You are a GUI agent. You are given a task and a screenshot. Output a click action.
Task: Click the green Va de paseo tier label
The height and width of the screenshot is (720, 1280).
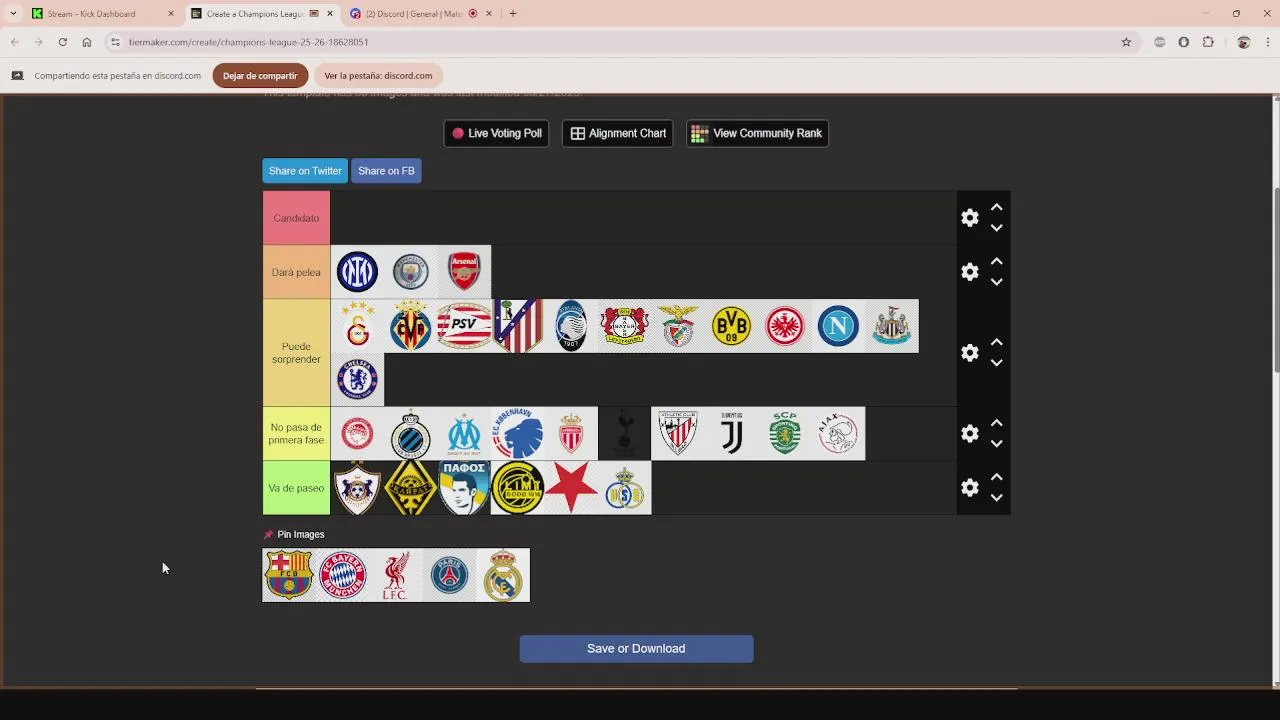point(296,488)
